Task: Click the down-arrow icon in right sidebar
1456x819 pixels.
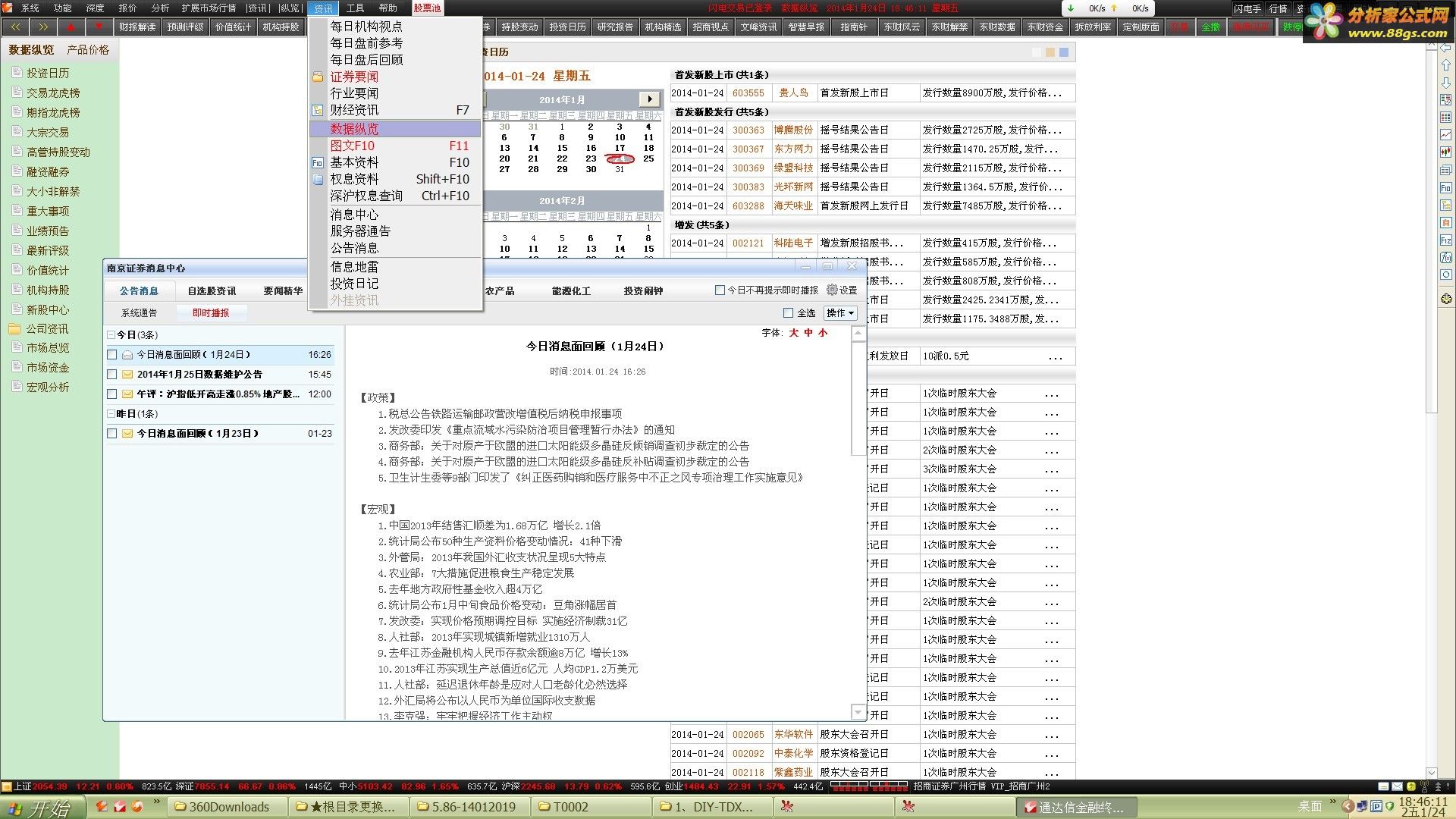Action: (x=1446, y=83)
